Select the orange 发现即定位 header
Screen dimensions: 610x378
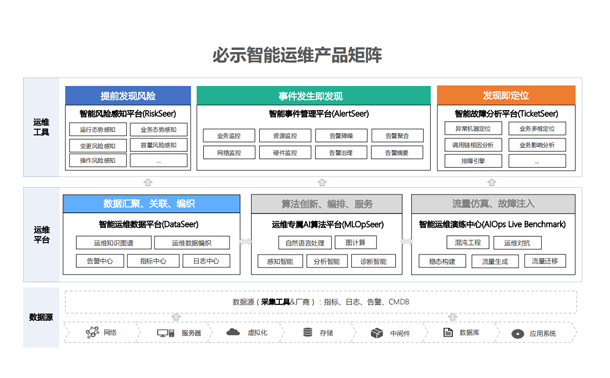(x=506, y=95)
